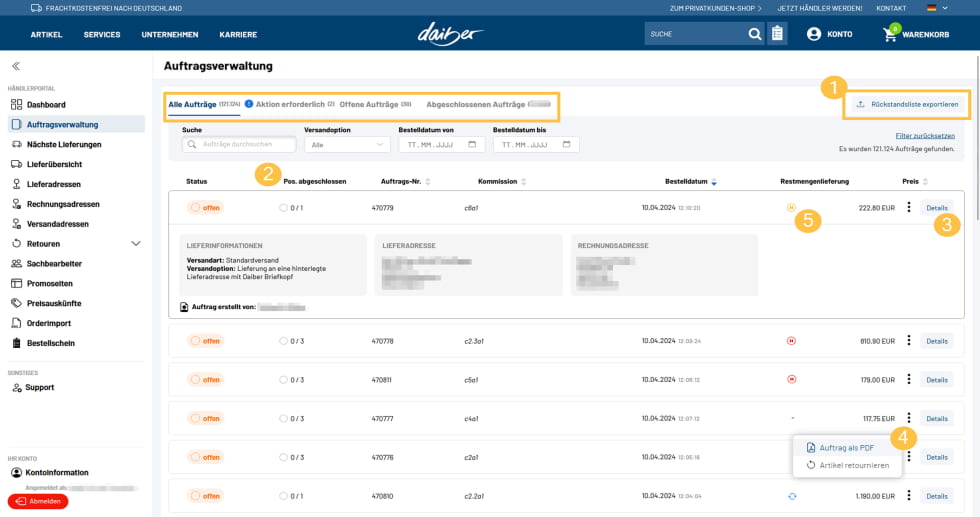Follow the Jetzt Händler werden link
Screen dimensions: 980x517
click(819, 8)
